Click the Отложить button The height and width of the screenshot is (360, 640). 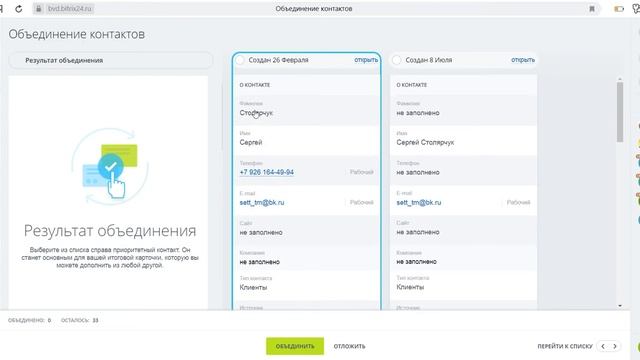[x=349, y=346]
